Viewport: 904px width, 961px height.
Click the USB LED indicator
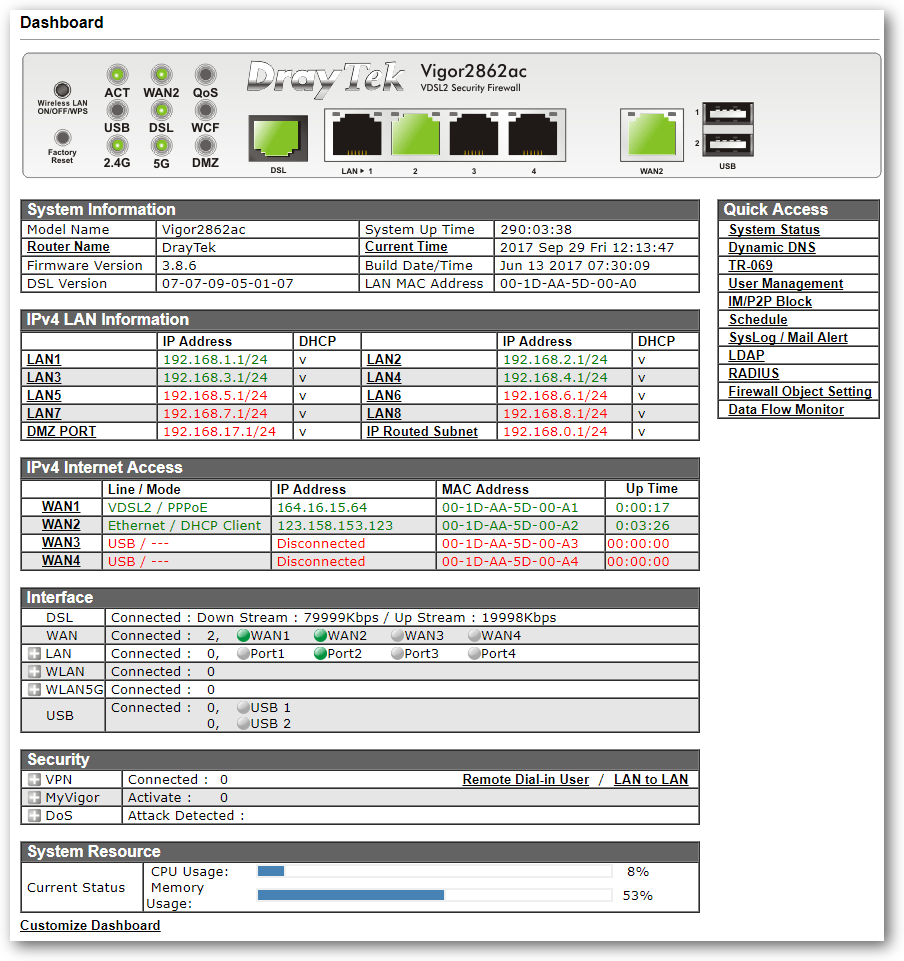tap(117, 110)
